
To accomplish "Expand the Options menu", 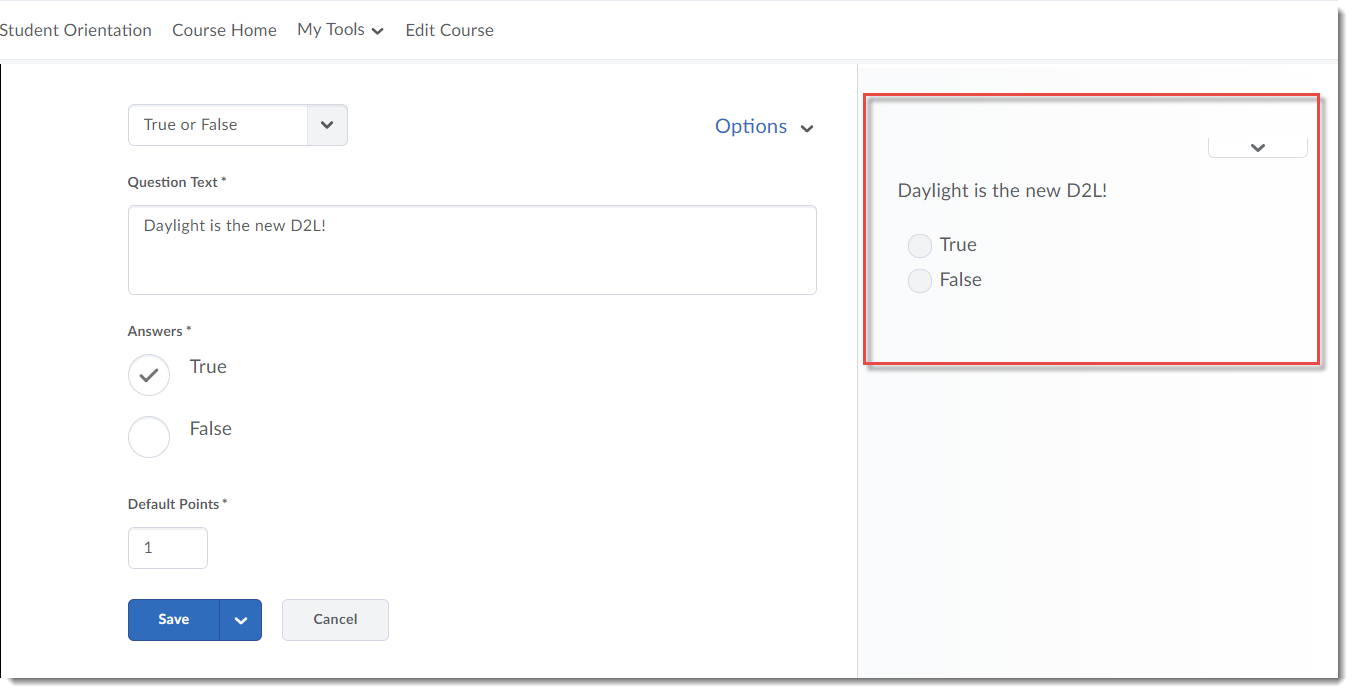I will pos(764,127).
